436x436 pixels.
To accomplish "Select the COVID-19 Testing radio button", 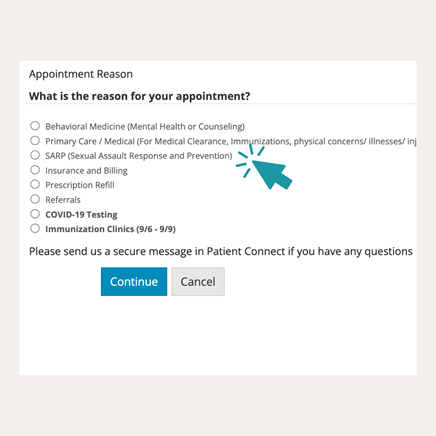I will pyautogui.click(x=35, y=214).
